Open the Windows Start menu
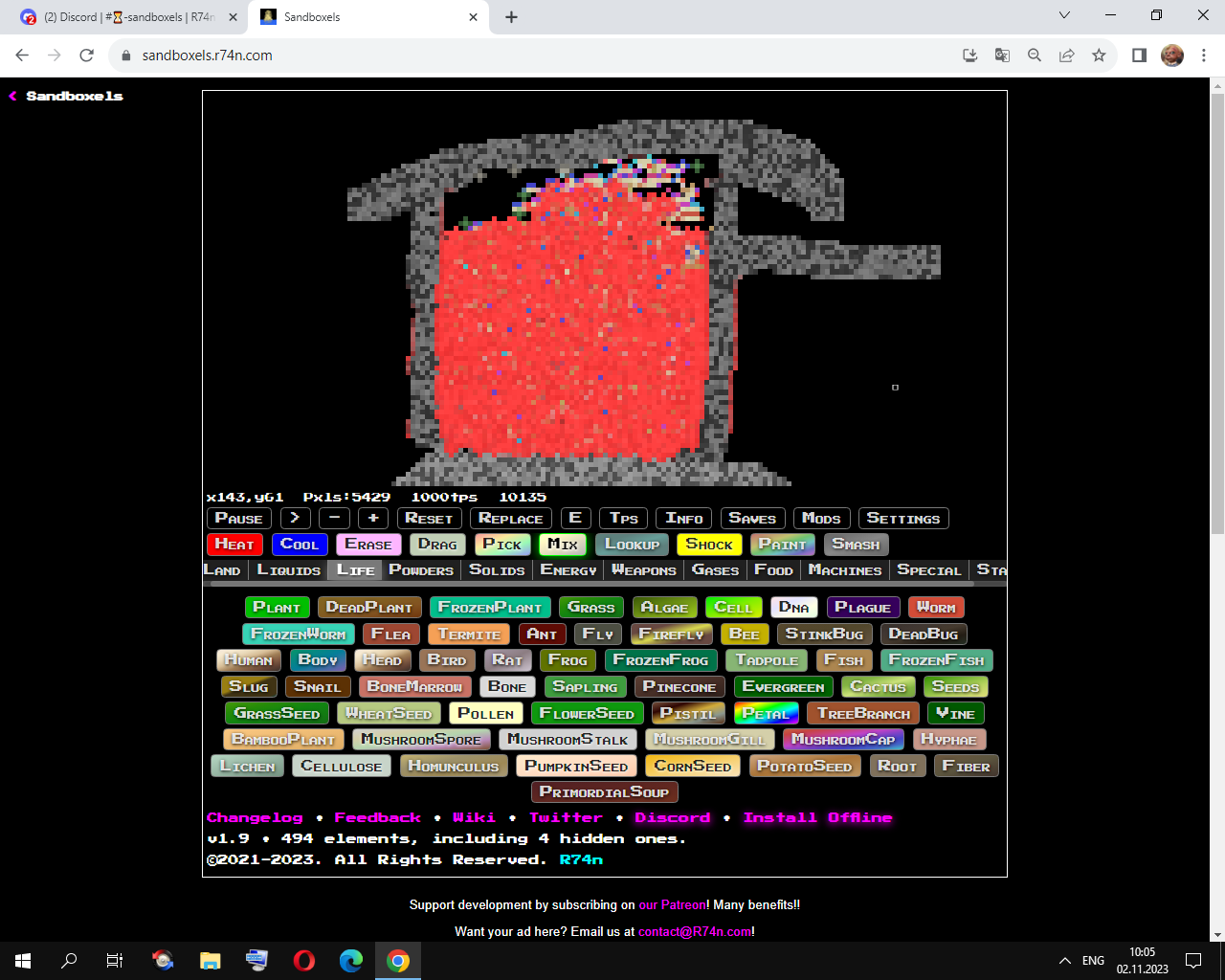This screenshot has height=980, width=1225. pyautogui.click(x=23, y=961)
